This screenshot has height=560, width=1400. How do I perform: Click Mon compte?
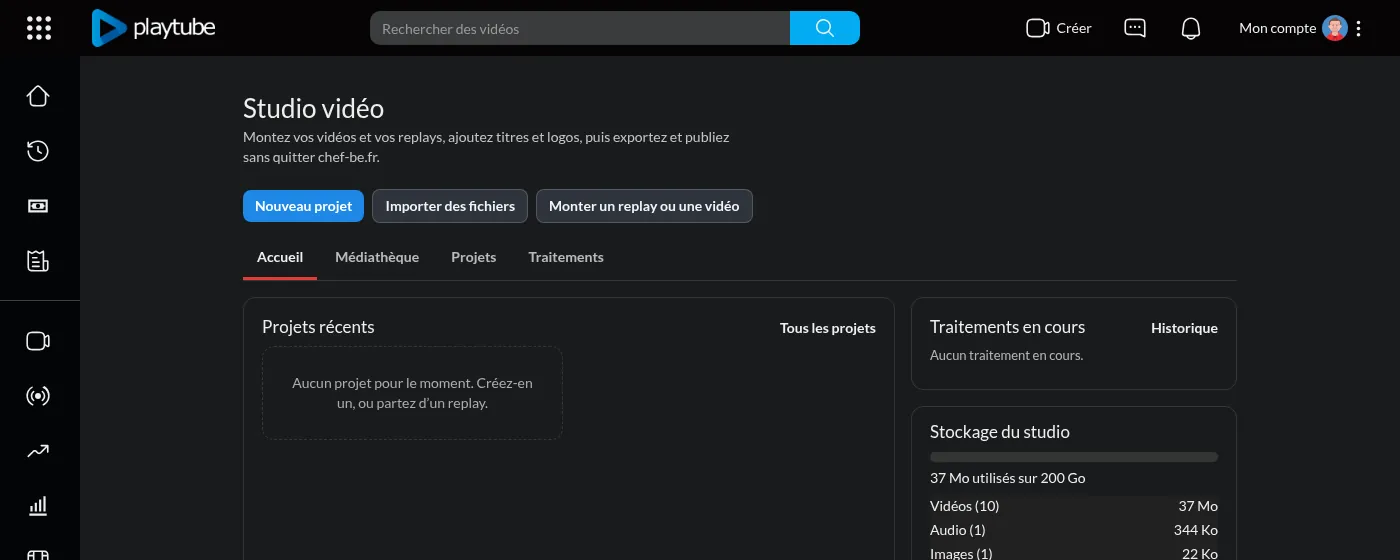click(1277, 28)
